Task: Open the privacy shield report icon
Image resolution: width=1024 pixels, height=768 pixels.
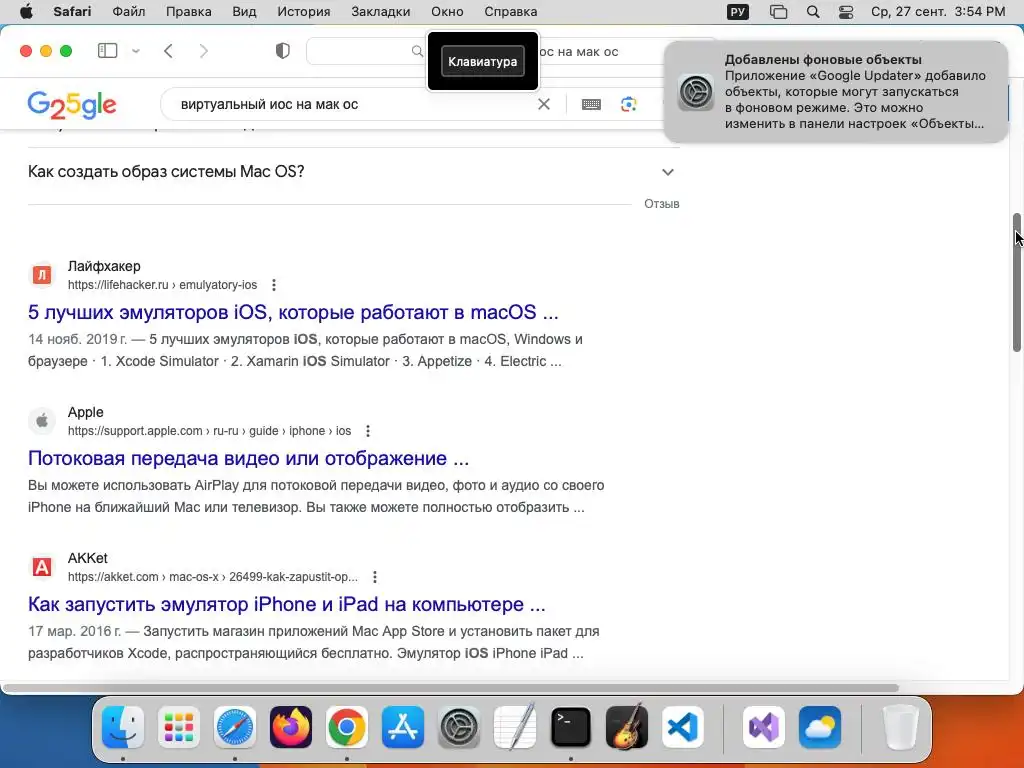Action: click(x=282, y=51)
